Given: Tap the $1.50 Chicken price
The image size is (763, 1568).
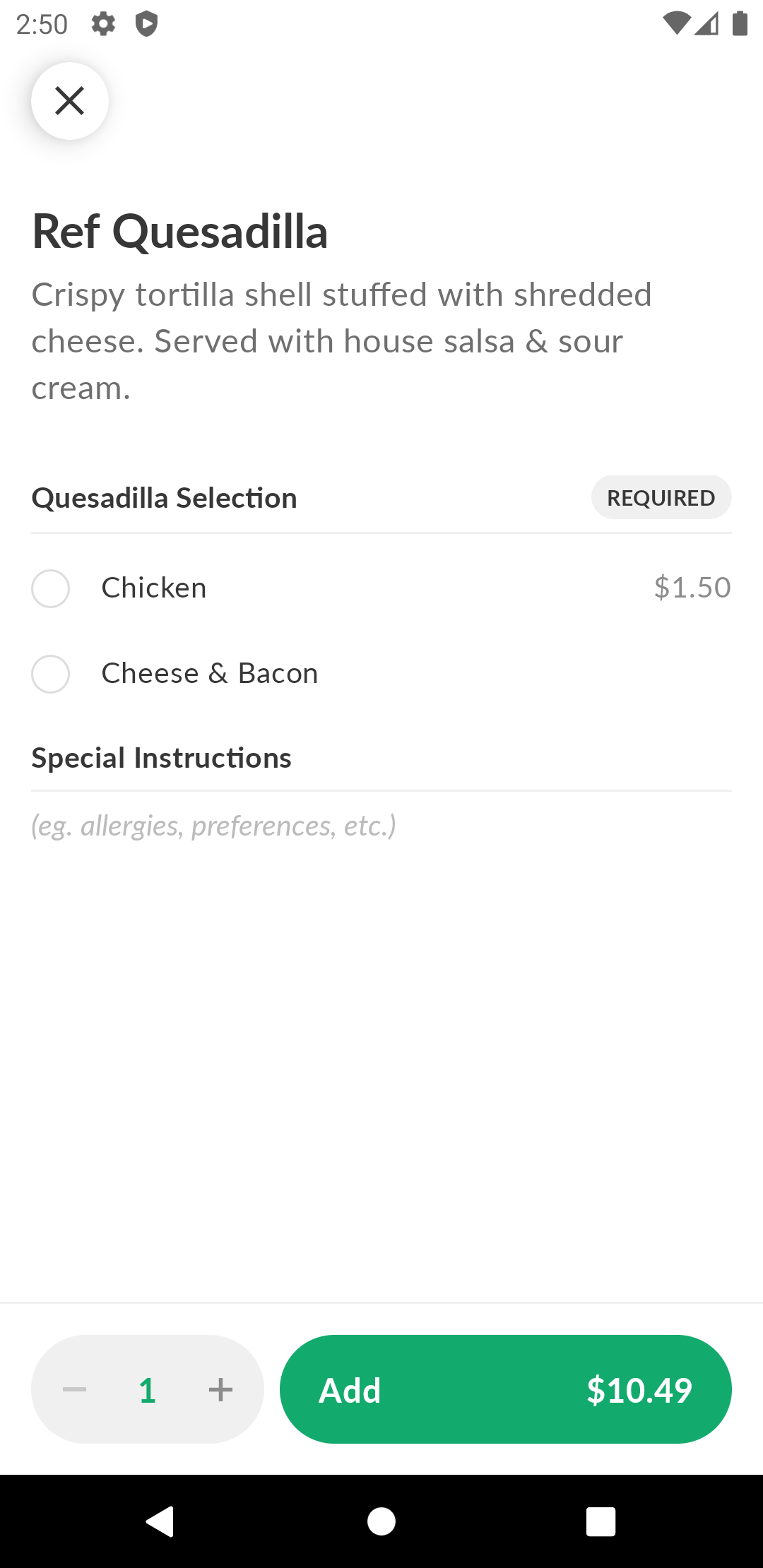Looking at the screenshot, I should tap(692, 588).
